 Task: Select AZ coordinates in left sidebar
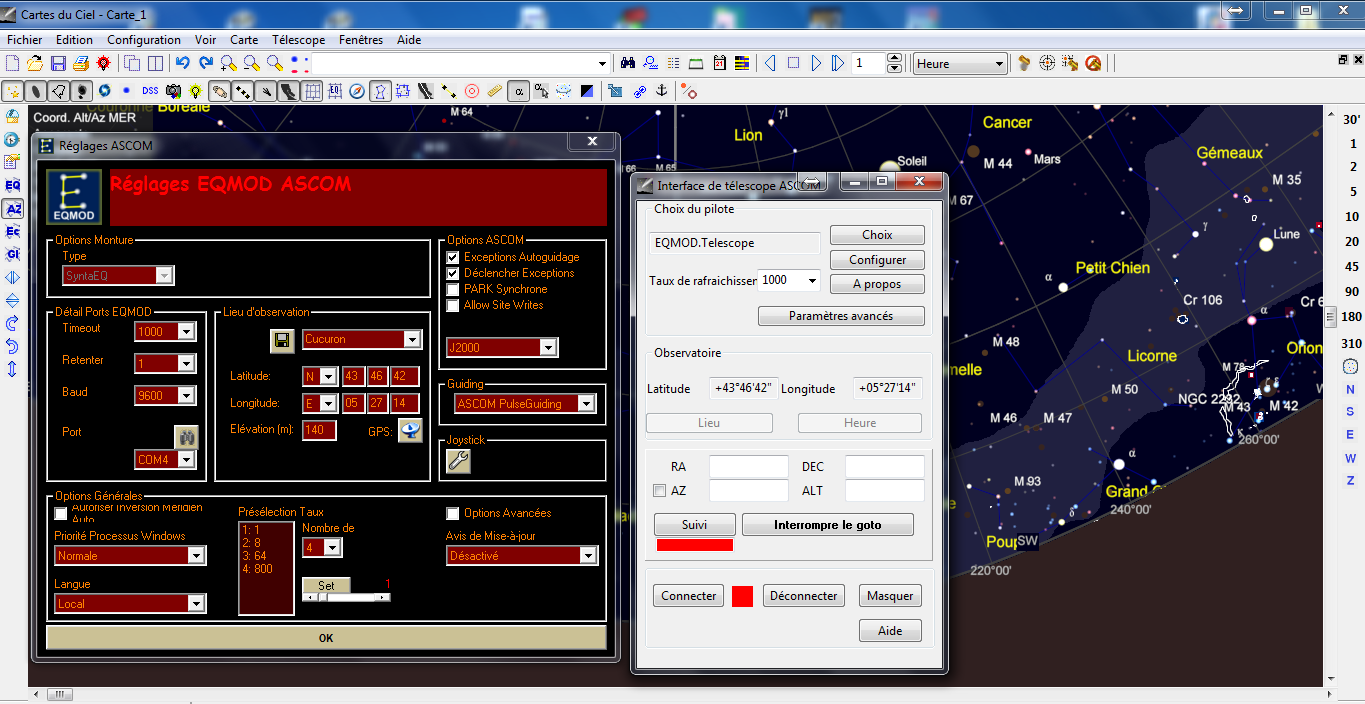click(12, 208)
